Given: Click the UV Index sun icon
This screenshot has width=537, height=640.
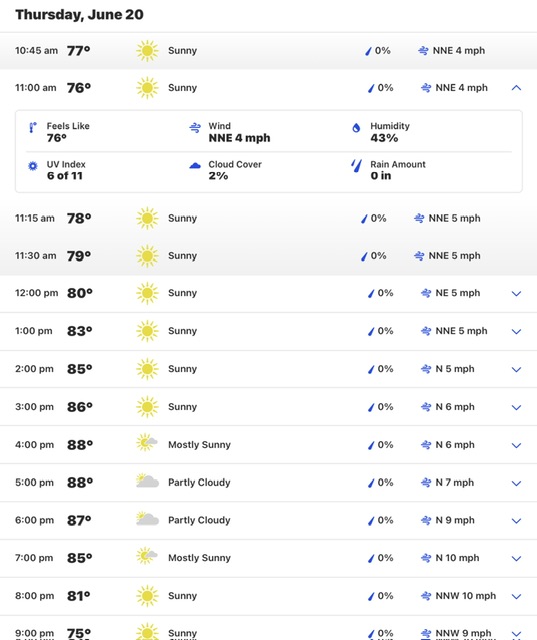Looking at the screenshot, I should point(33,166).
